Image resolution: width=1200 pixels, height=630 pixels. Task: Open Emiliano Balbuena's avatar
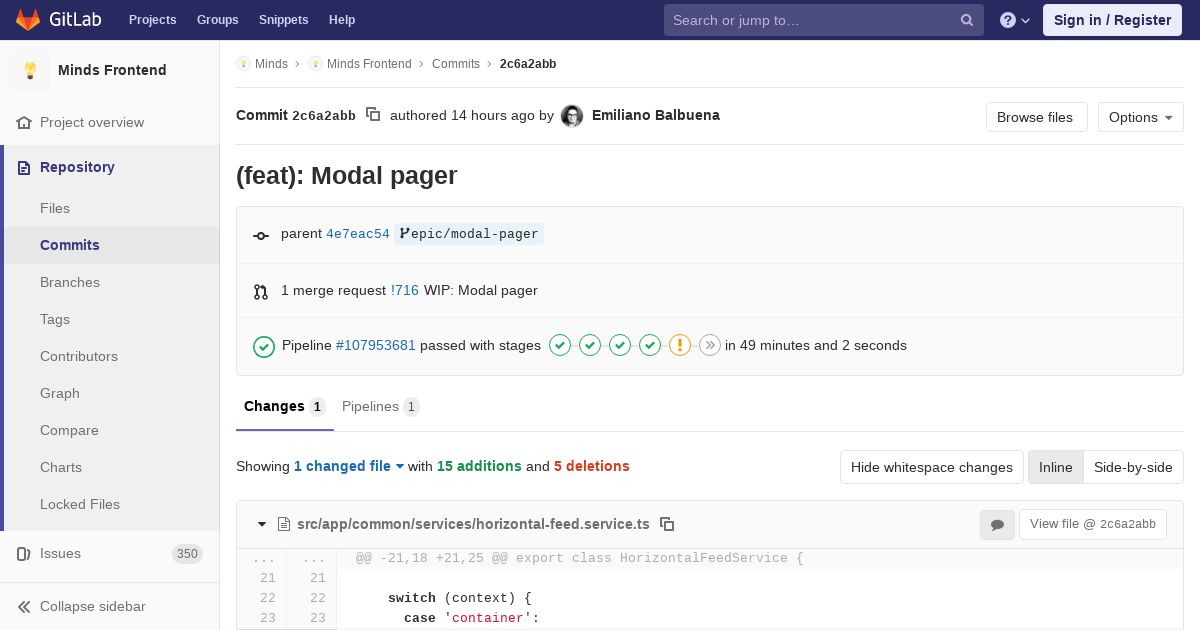tap(572, 116)
